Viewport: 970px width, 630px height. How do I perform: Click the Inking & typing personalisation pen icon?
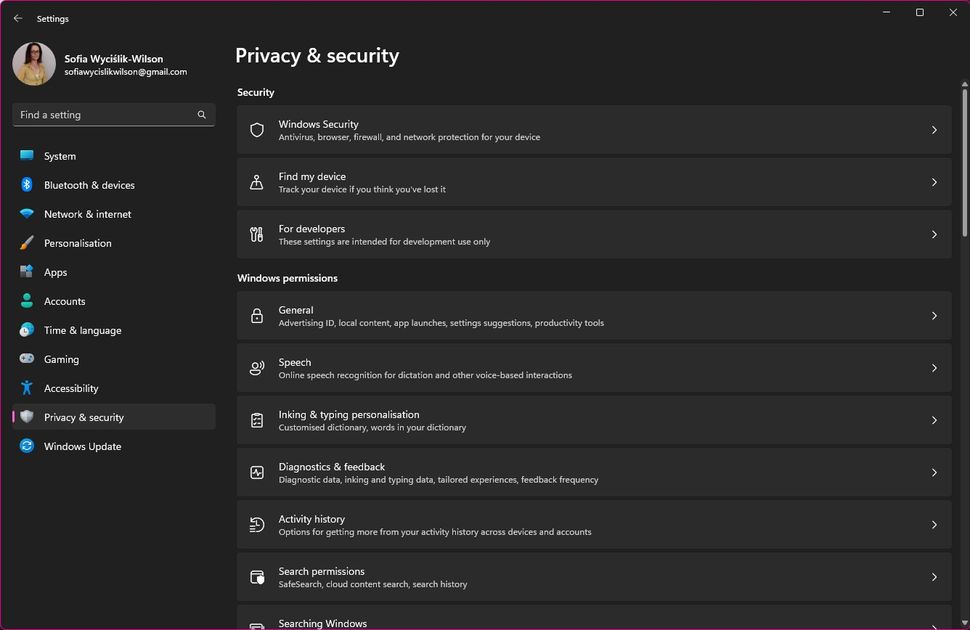pyautogui.click(x=258, y=420)
